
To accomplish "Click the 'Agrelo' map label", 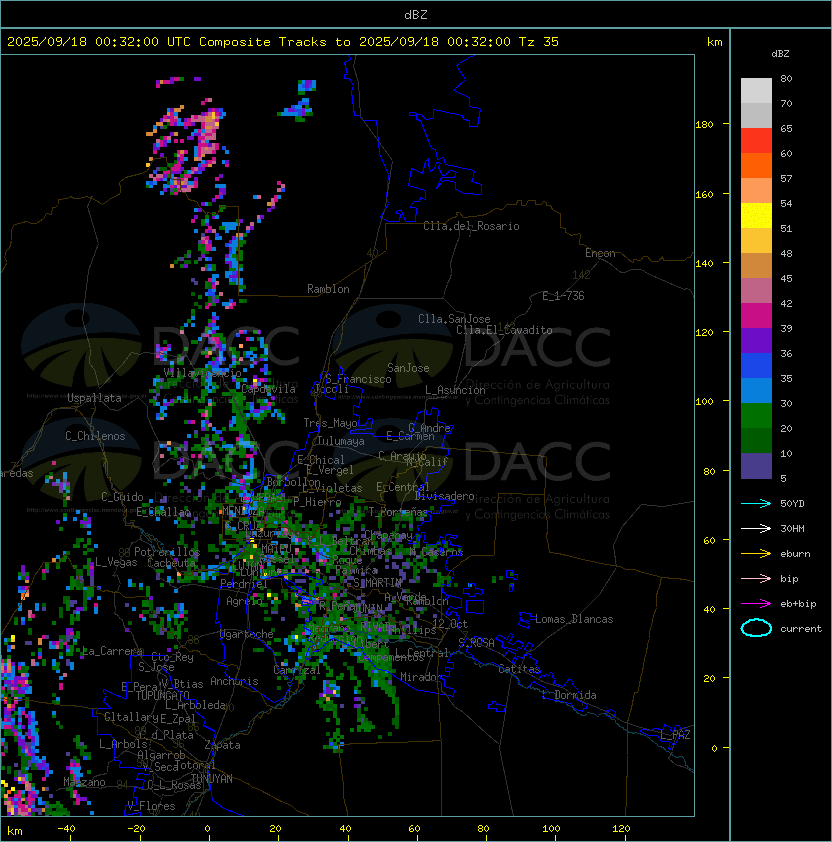I will coord(244,601).
